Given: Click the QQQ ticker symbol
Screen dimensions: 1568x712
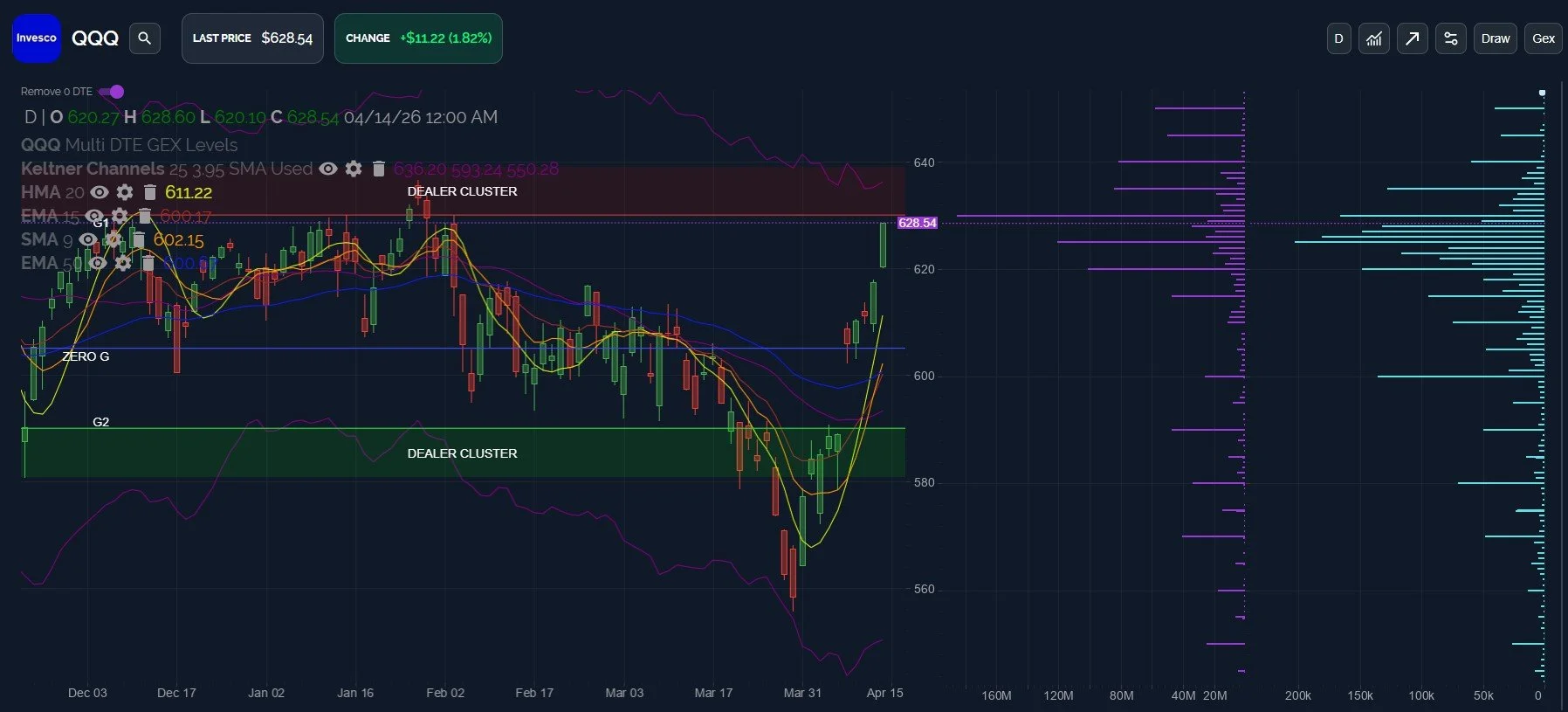Looking at the screenshot, I should [x=95, y=38].
